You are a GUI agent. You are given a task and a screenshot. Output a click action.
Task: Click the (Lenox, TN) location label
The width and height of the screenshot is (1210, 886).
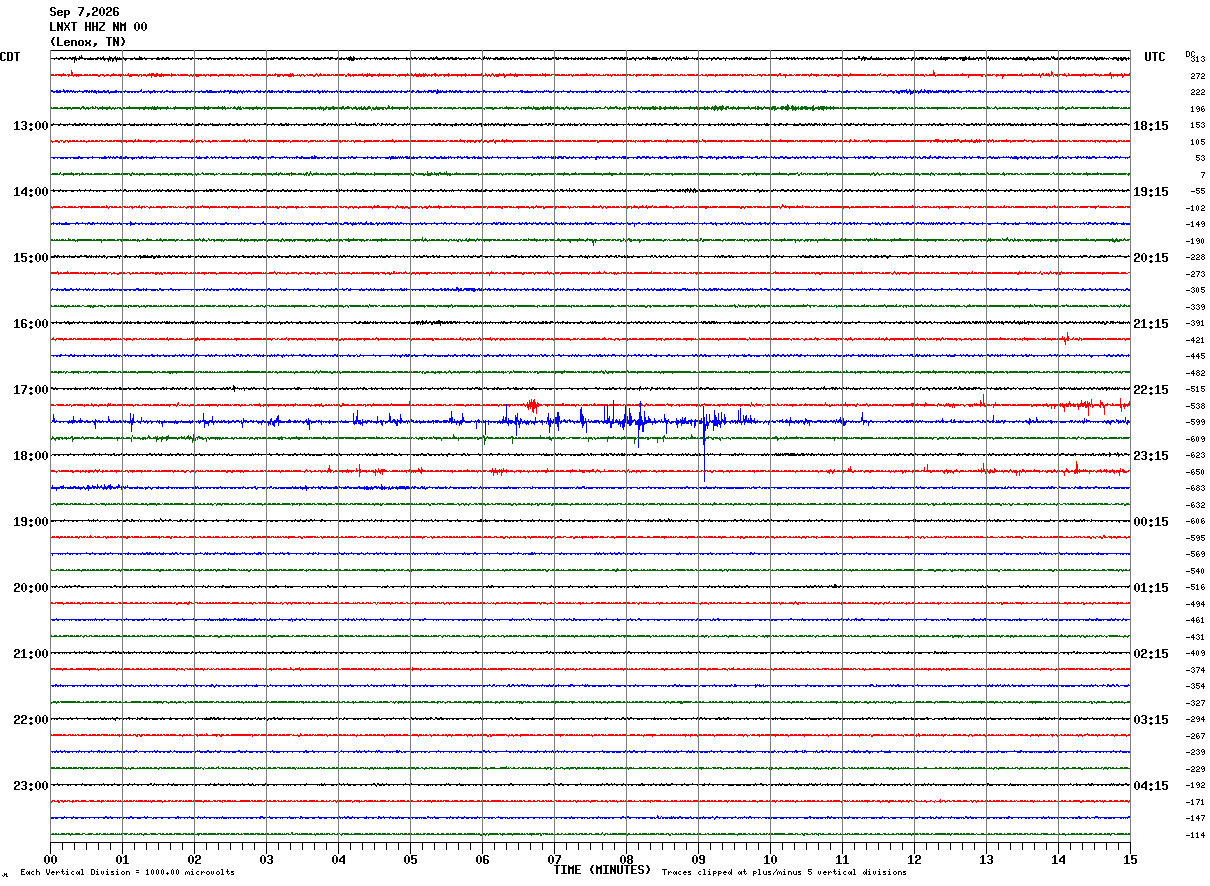click(88, 42)
